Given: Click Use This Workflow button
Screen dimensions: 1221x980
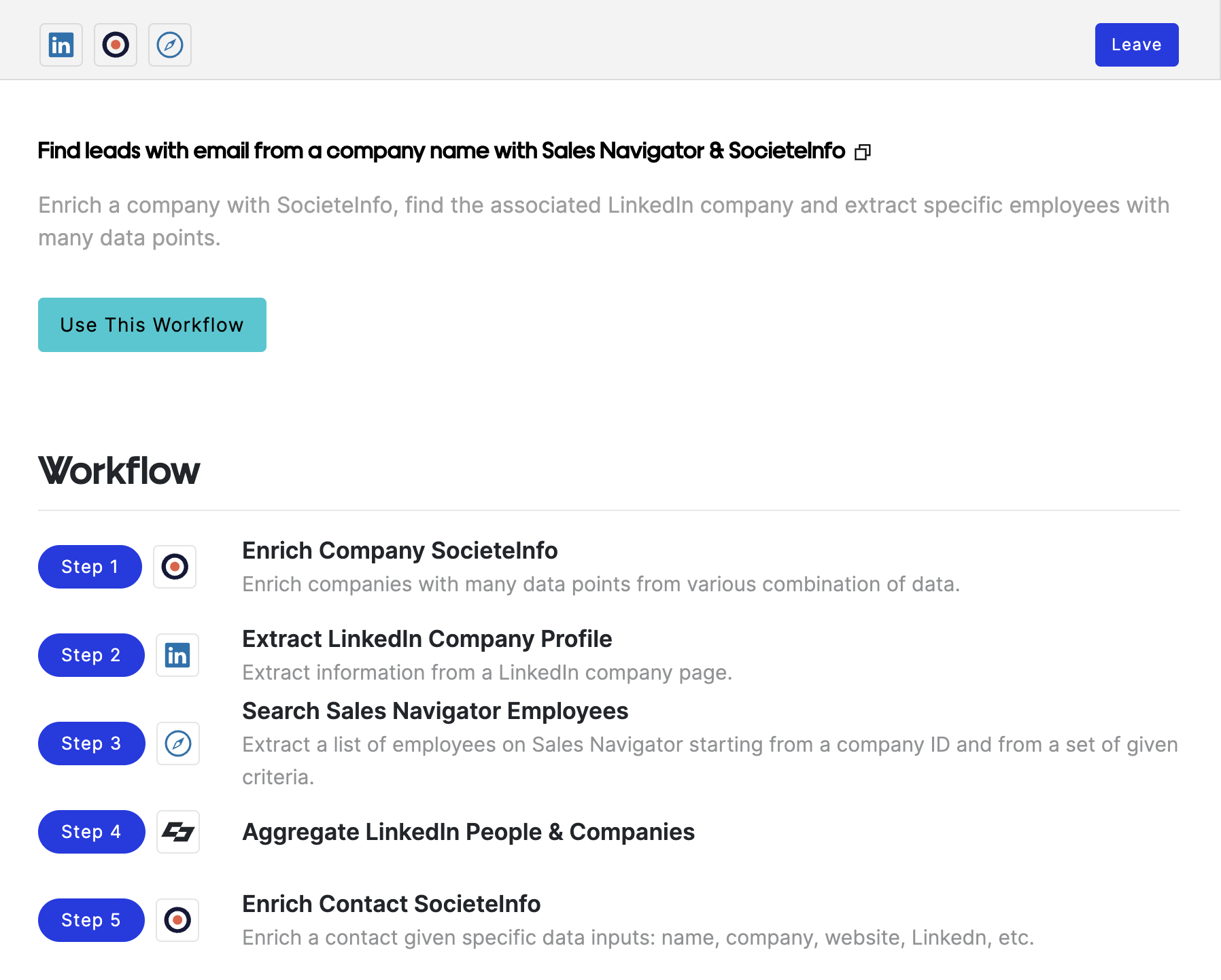Looking at the screenshot, I should [152, 325].
